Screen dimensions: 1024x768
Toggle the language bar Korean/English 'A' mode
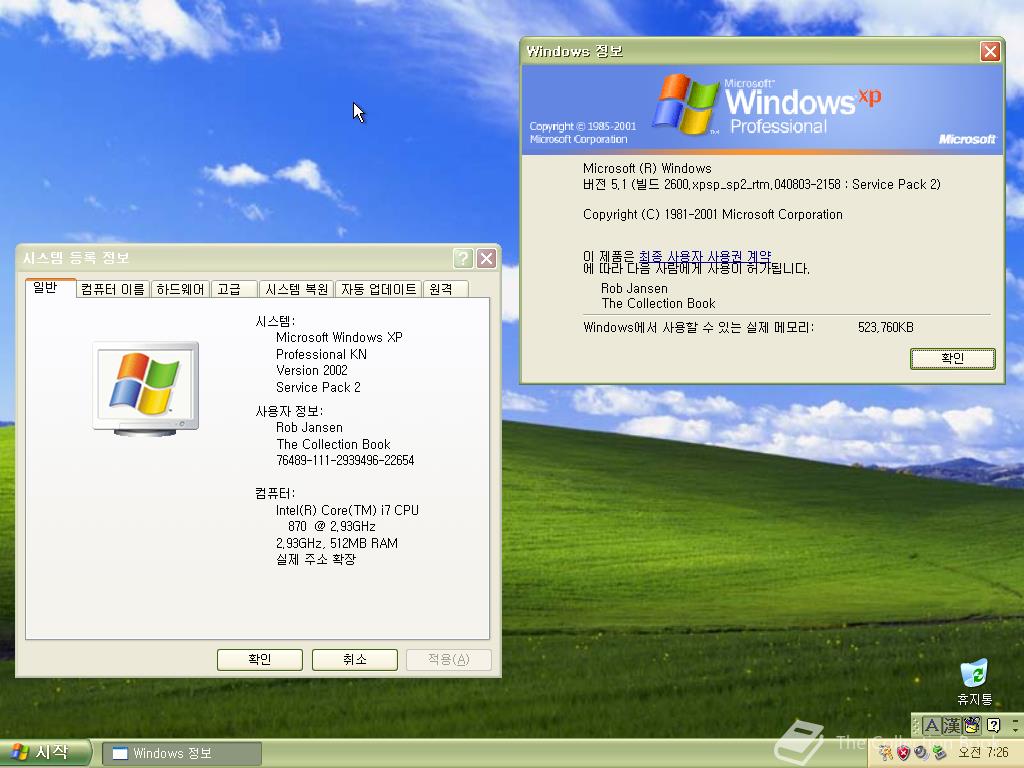[931, 726]
